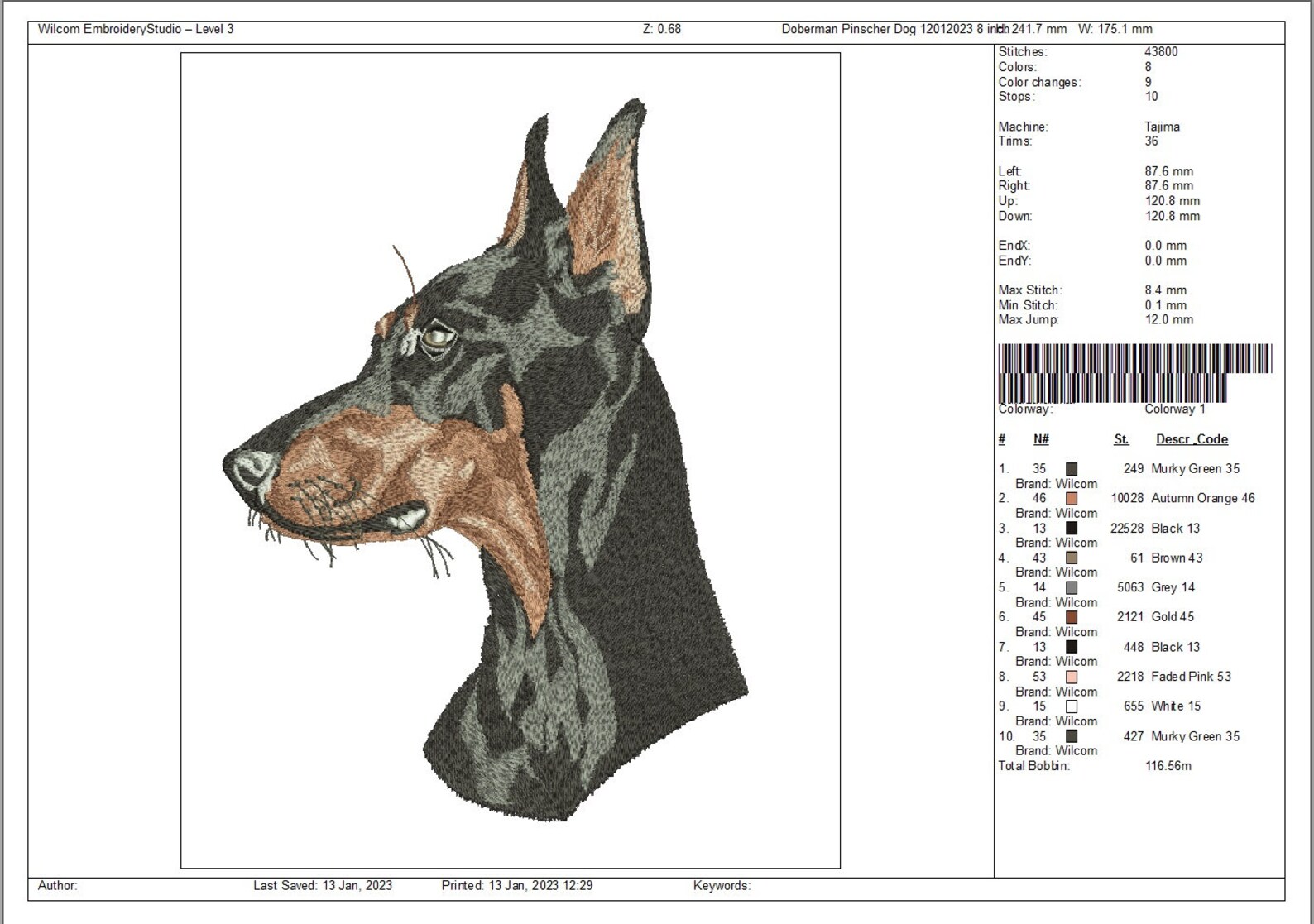1314x924 pixels.
Task: Click the stitch count '5063' for Grey 14
Action: 1130,588
